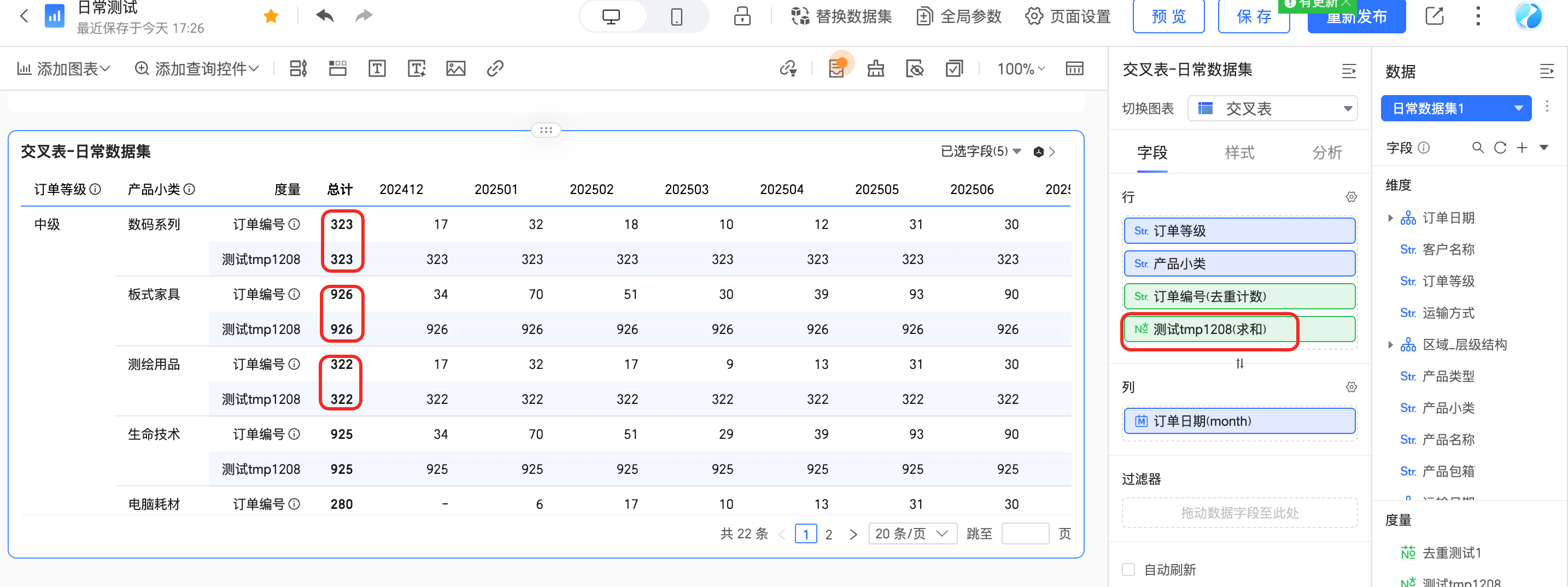Click the text box toolbar icon
Screen dimensions: 1568x587
[377, 69]
